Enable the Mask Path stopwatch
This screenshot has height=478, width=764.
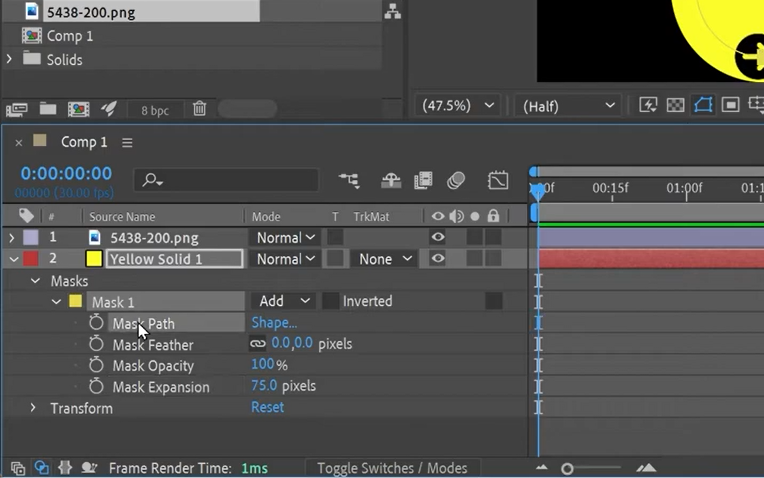96,322
